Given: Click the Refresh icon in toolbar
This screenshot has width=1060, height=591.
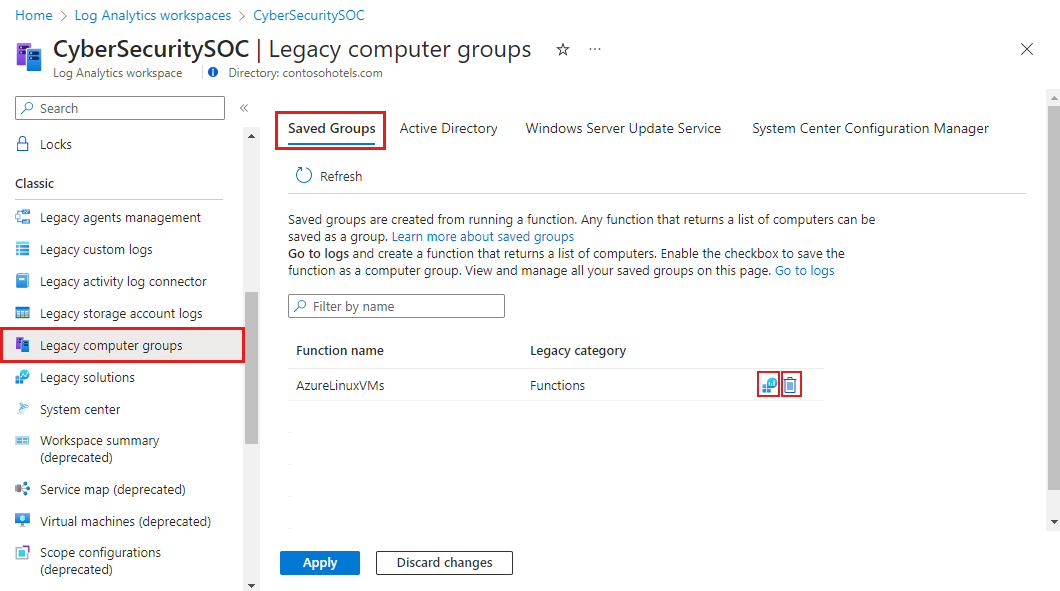Looking at the screenshot, I should [x=304, y=176].
